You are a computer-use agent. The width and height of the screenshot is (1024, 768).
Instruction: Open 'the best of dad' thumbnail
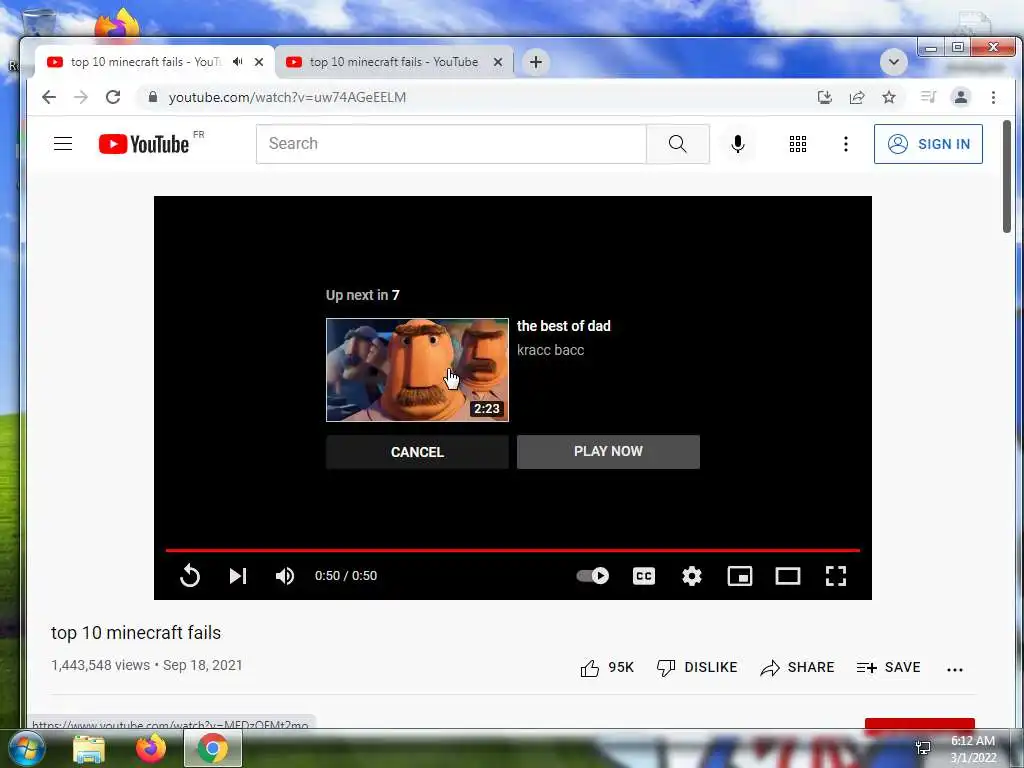(x=417, y=370)
